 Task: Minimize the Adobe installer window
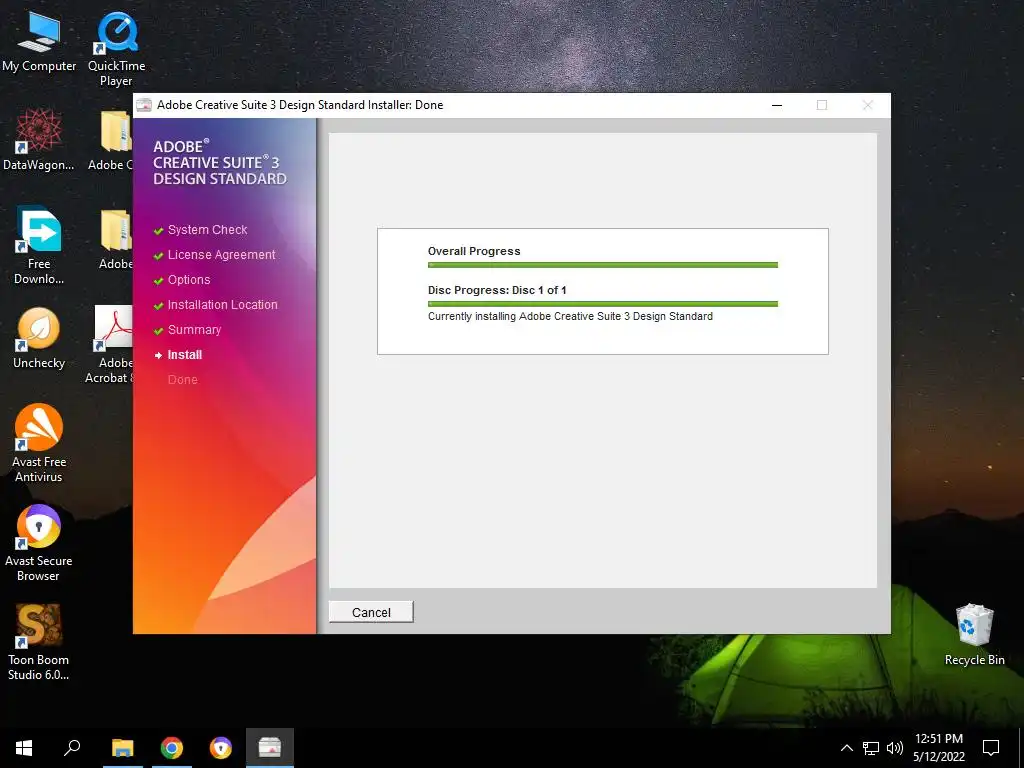click(x=776, y=105)
